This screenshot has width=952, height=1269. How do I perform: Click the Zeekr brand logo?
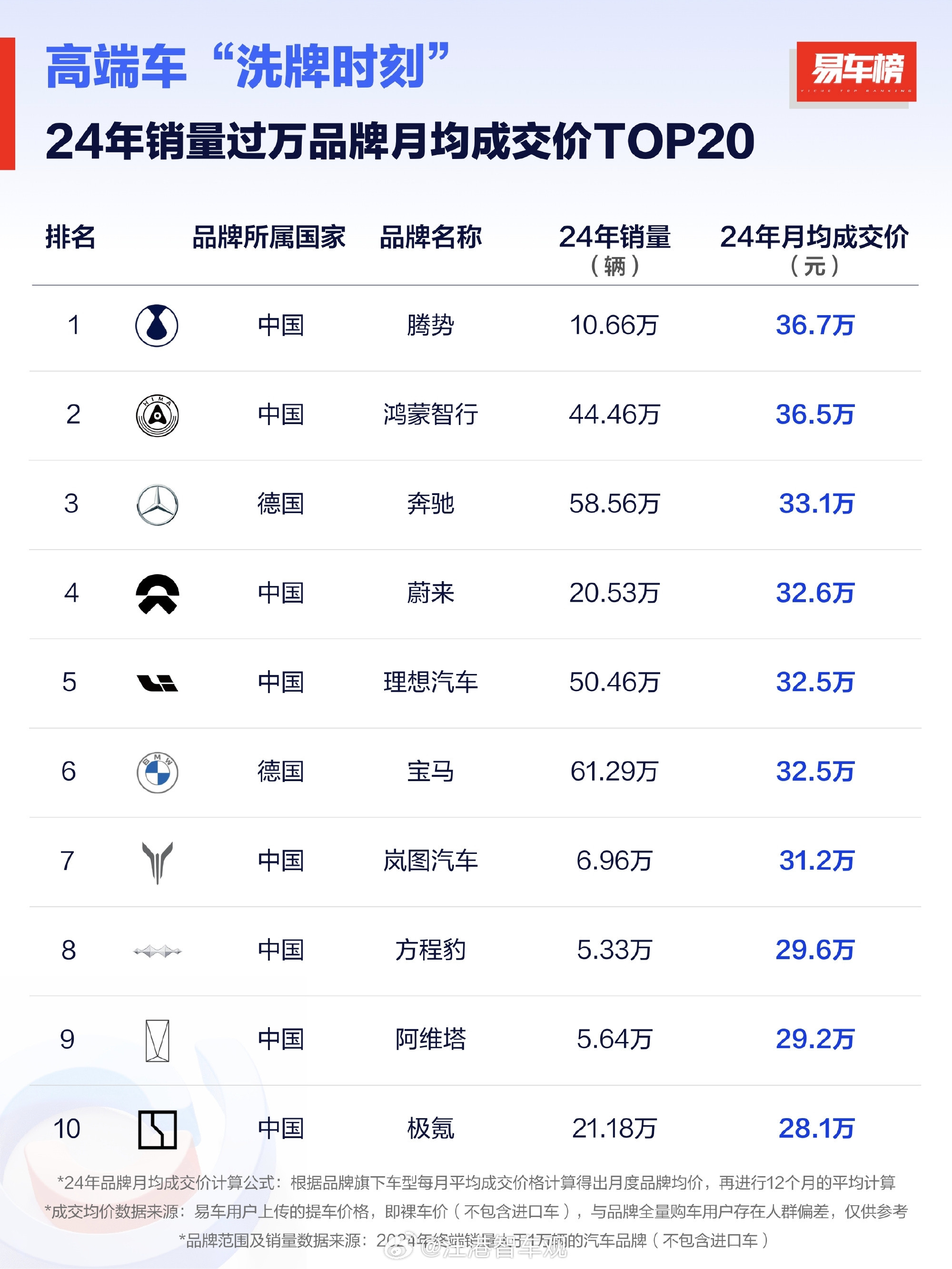click(157, 1130)
